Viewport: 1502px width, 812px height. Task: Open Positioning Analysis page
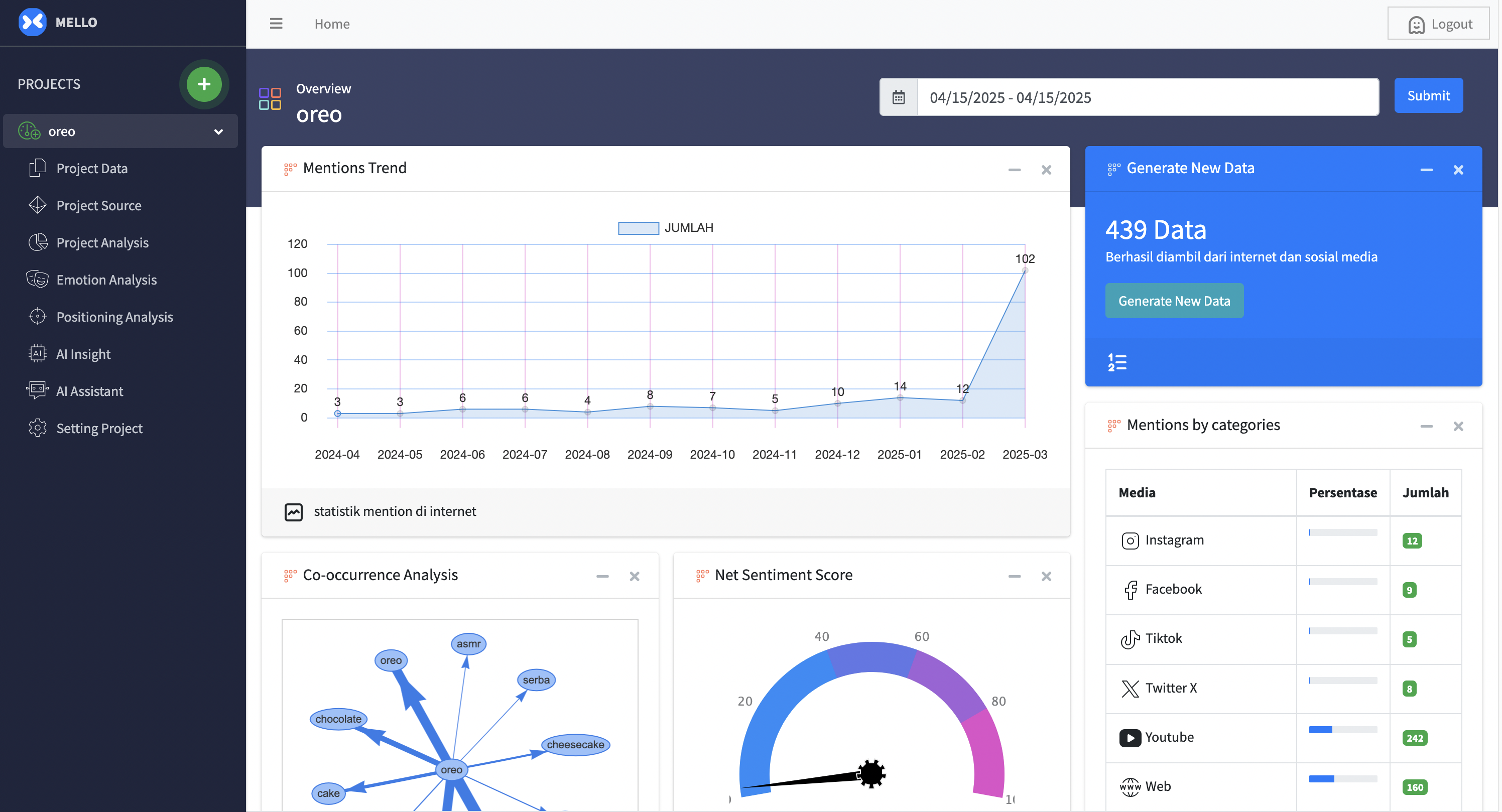[114, 317]
